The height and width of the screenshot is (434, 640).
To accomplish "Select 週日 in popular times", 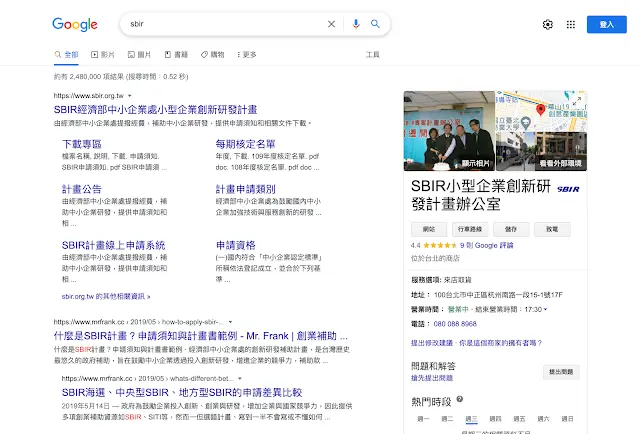I will pos(567,419).
